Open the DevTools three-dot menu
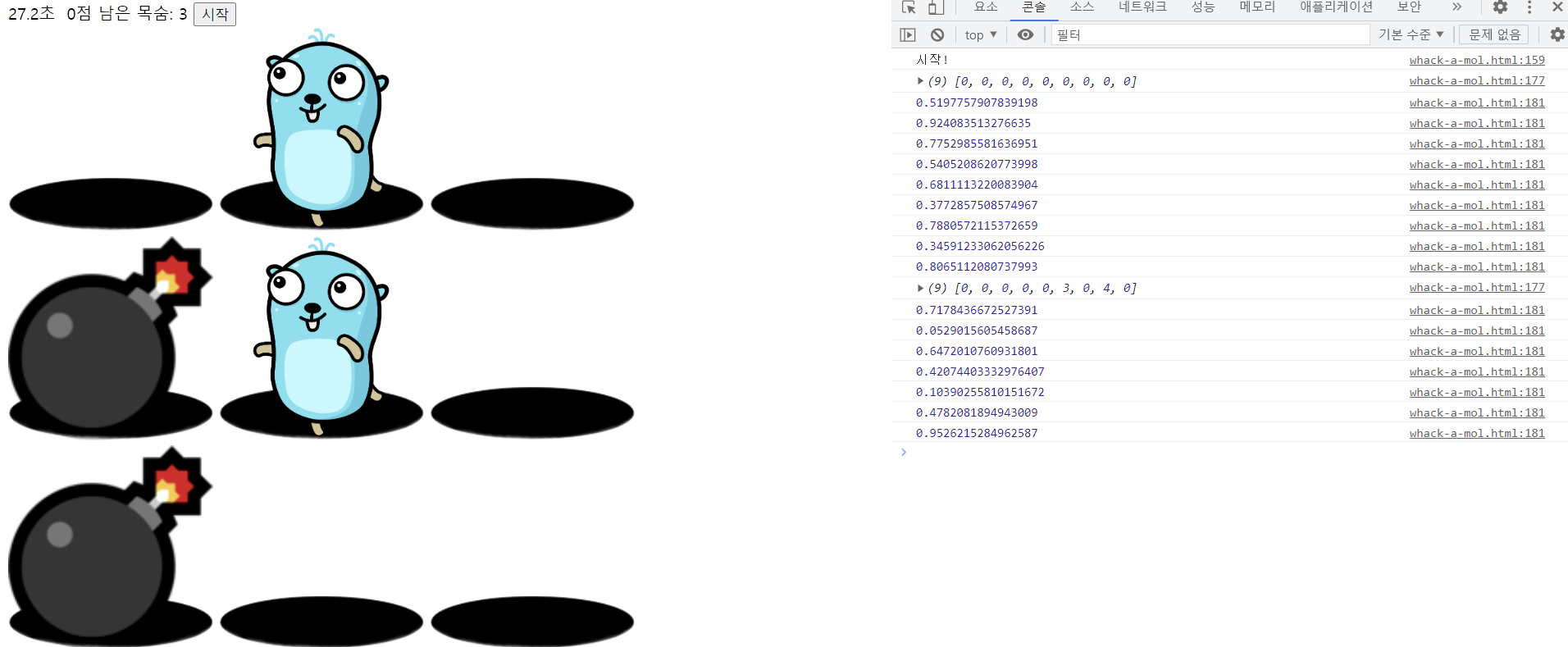Viewport: 1568px width, 647px height. pyautogui.click(x=1529, y=7)
